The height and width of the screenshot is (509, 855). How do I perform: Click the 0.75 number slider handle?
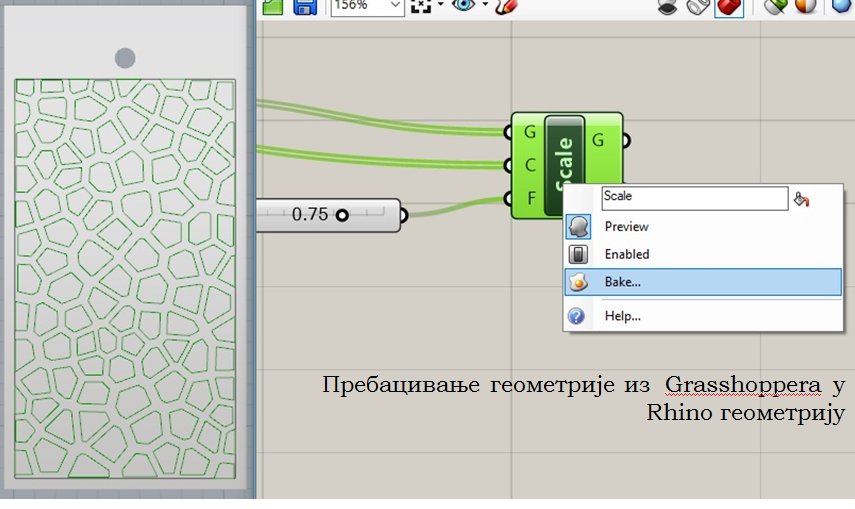tap(342, 215)
